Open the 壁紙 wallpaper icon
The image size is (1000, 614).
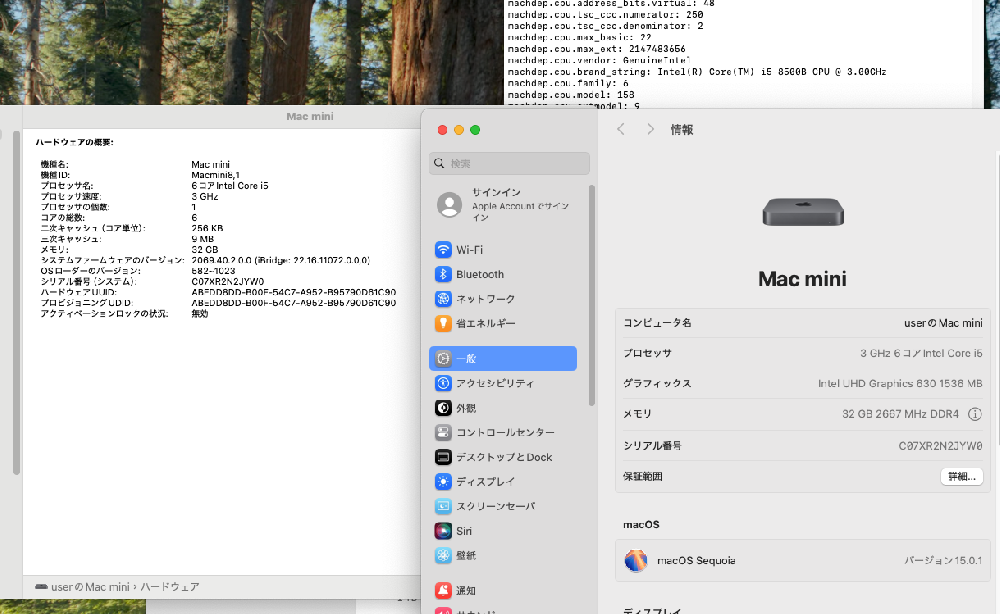pos(443,555)
